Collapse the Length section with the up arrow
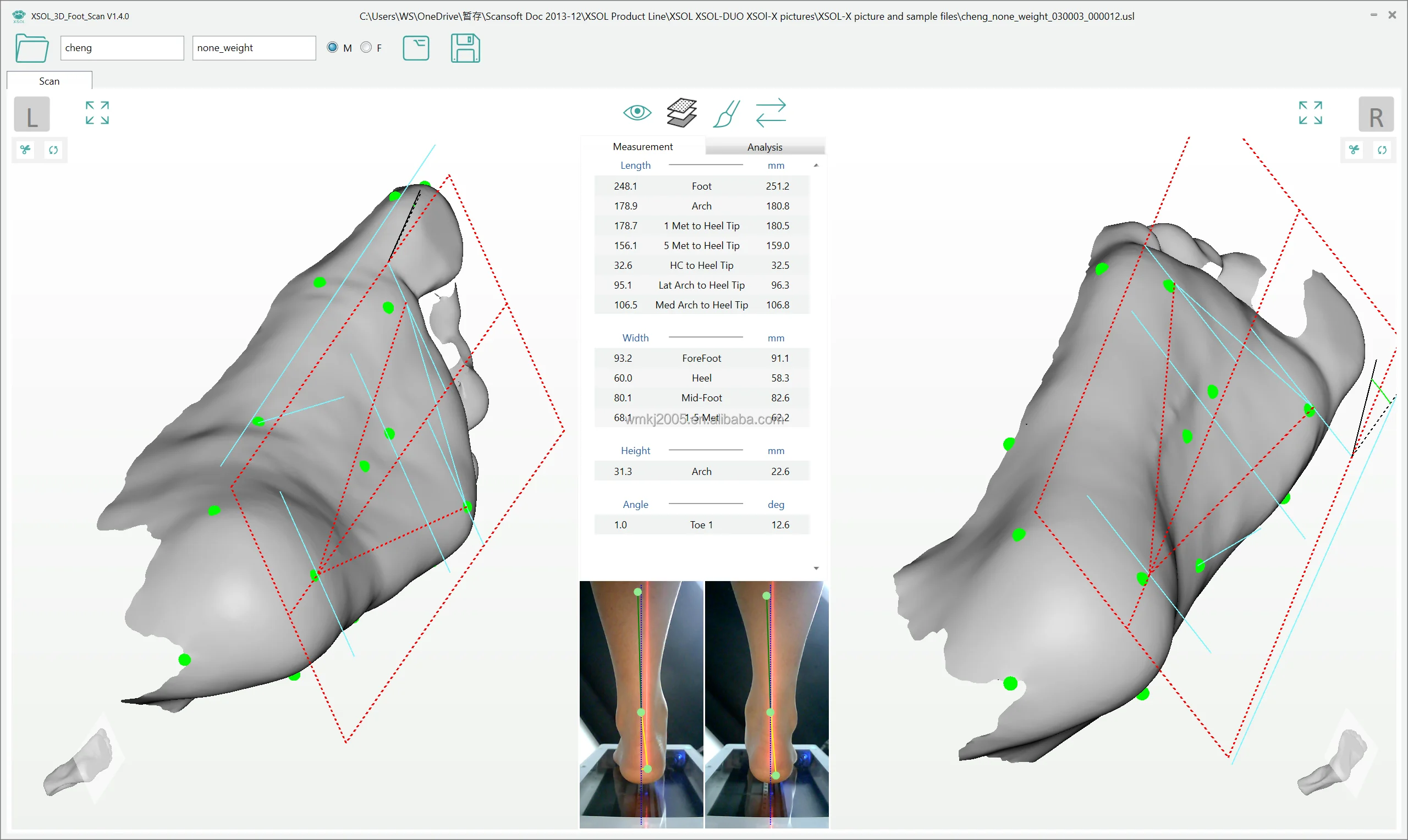This screenshot has width=1408, height=840. 816,165
